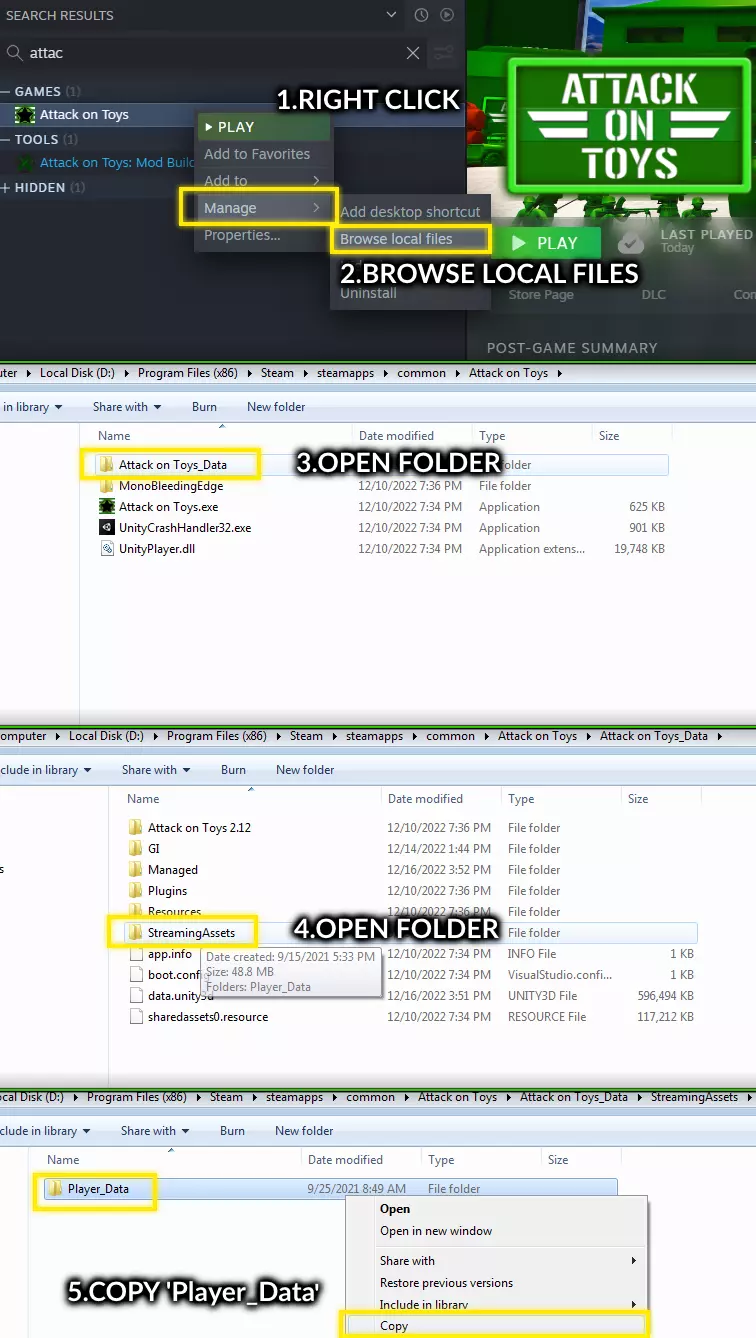756x1338 pixels.
Task: Click the recent activity clock icon in Steam
Action: tap(421, 15)
